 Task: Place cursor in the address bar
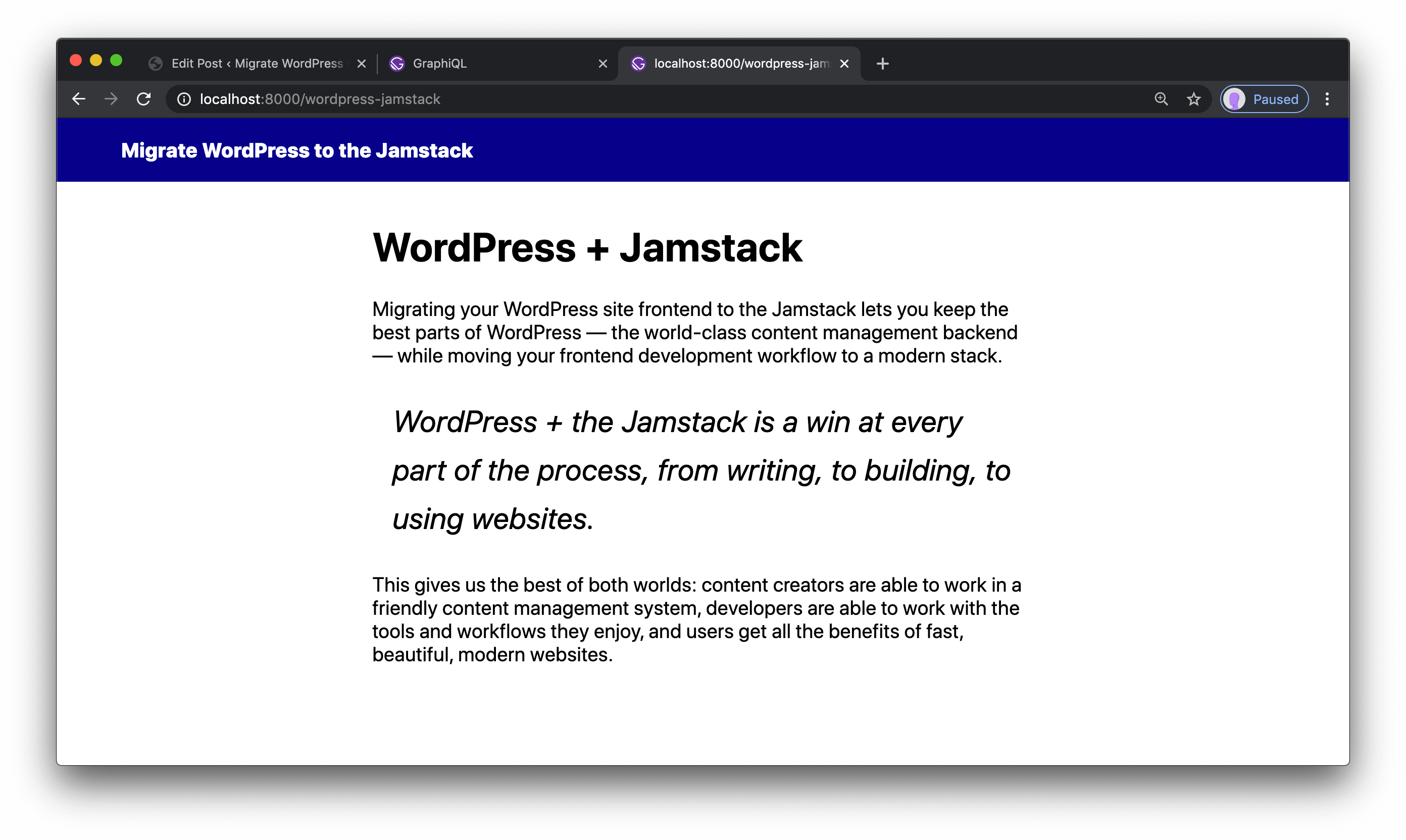click(396, 99)
